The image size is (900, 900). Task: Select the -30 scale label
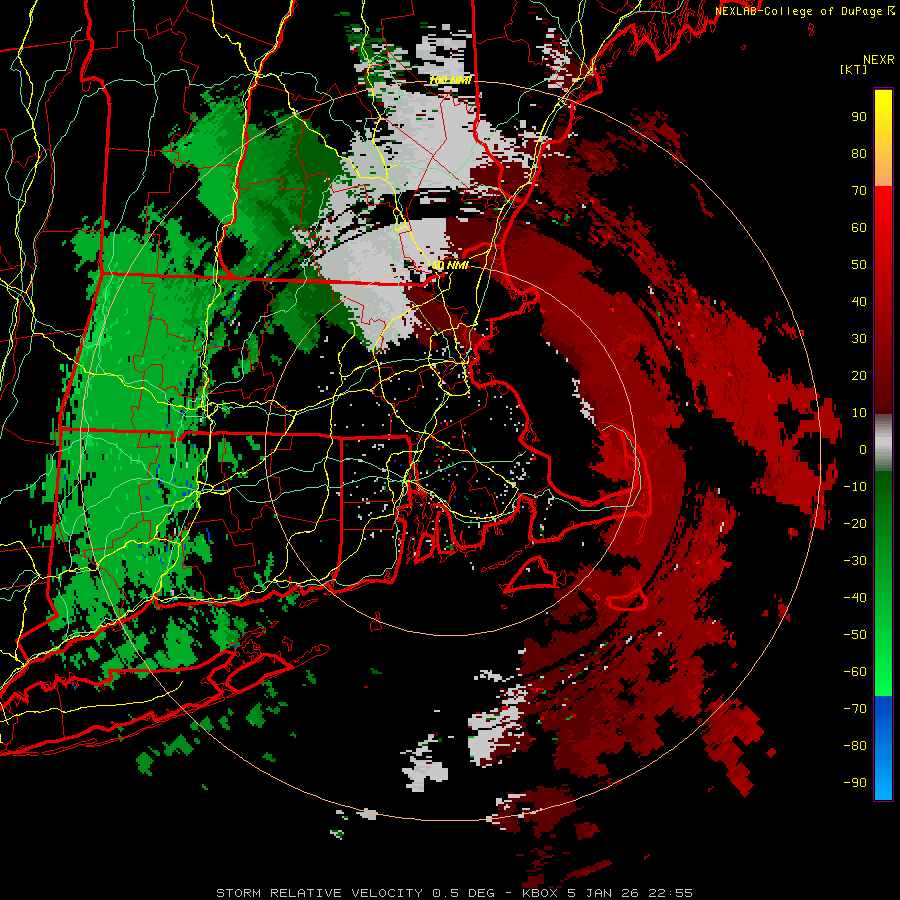pyautogui.click(x=855, y=561)
